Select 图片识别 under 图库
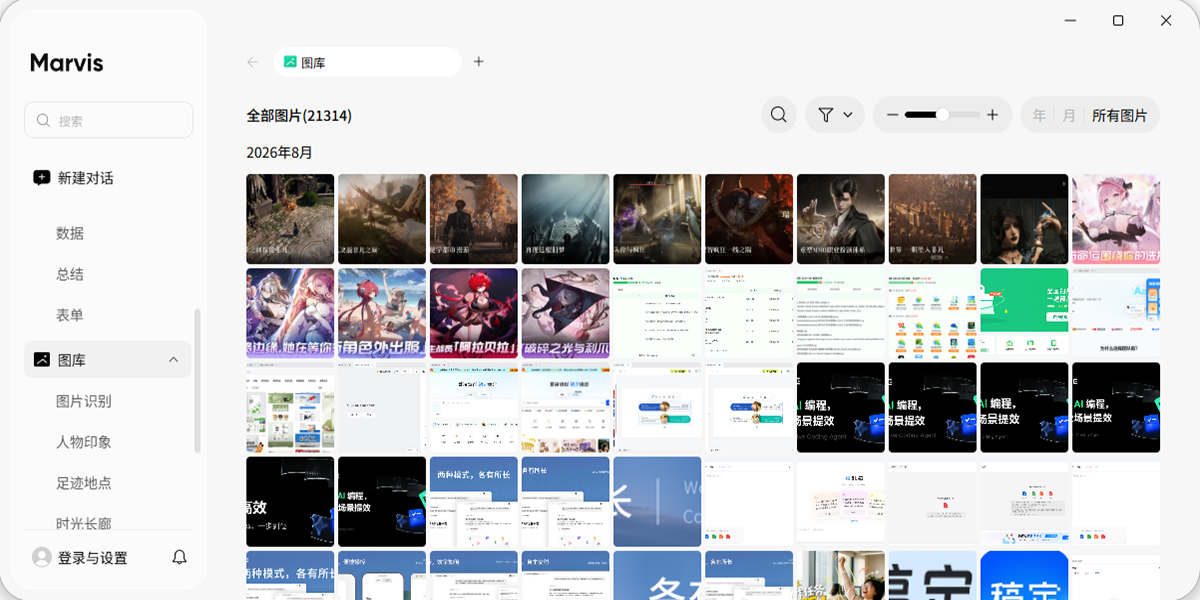Image resolution: width=1200 pixels, height=600 pixels. [x=84, y=401]
